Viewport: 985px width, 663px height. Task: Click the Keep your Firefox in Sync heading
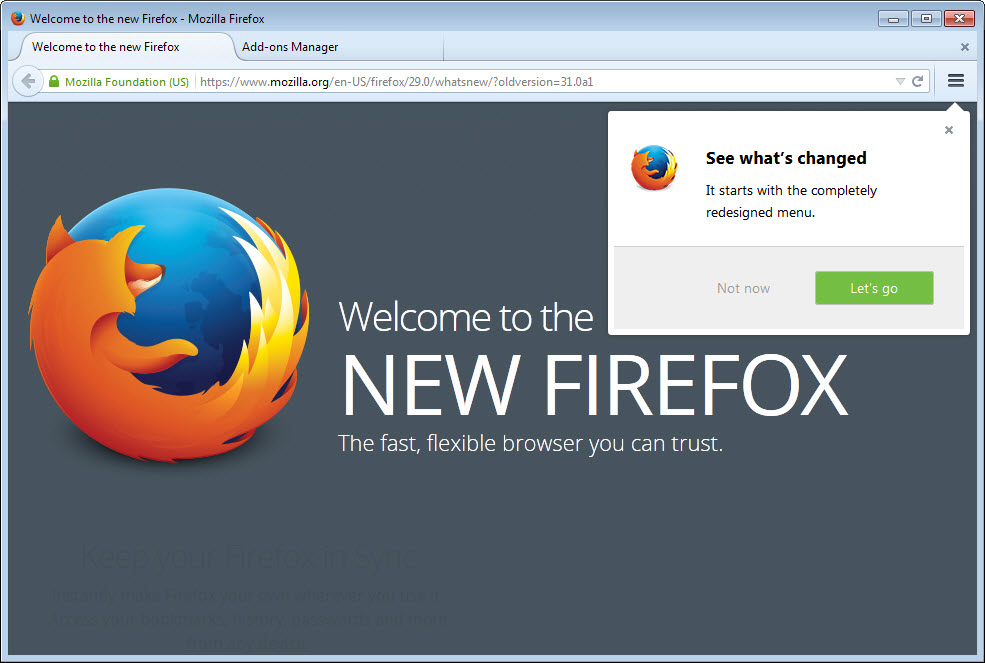[249, 556]
